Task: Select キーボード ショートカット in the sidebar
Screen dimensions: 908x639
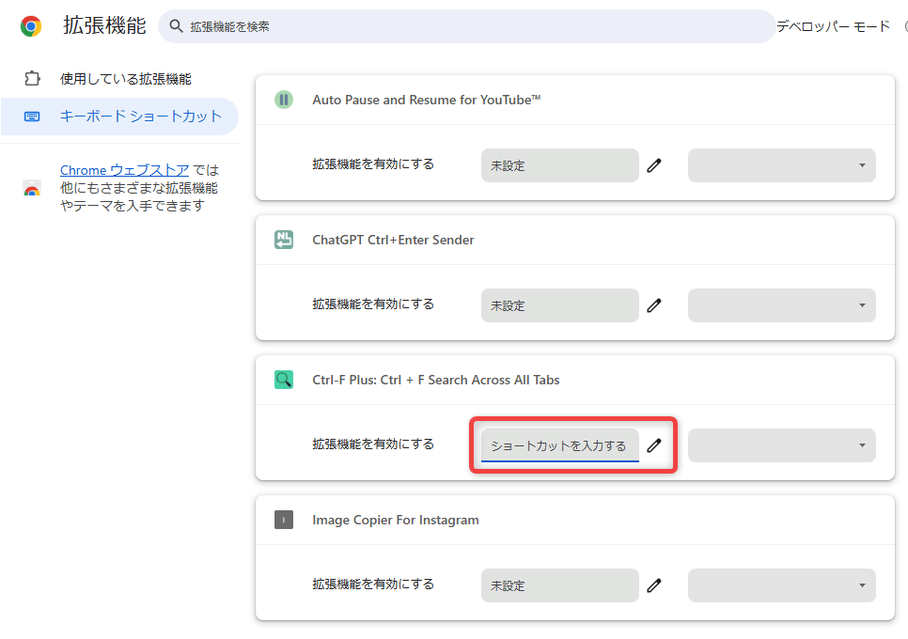Action: 120,116
